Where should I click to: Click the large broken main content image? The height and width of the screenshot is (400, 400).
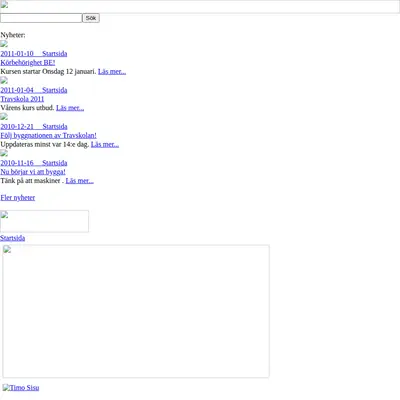(136, 311)
